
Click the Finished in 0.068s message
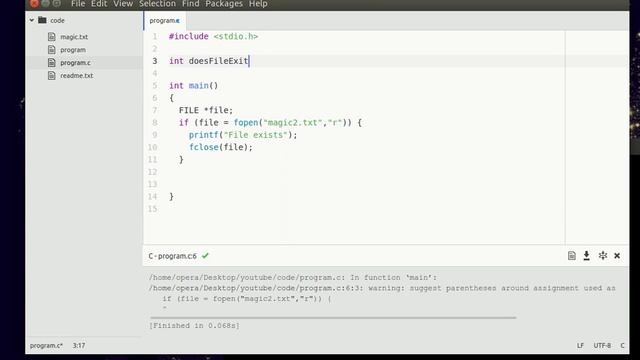[x=194, y=325]
